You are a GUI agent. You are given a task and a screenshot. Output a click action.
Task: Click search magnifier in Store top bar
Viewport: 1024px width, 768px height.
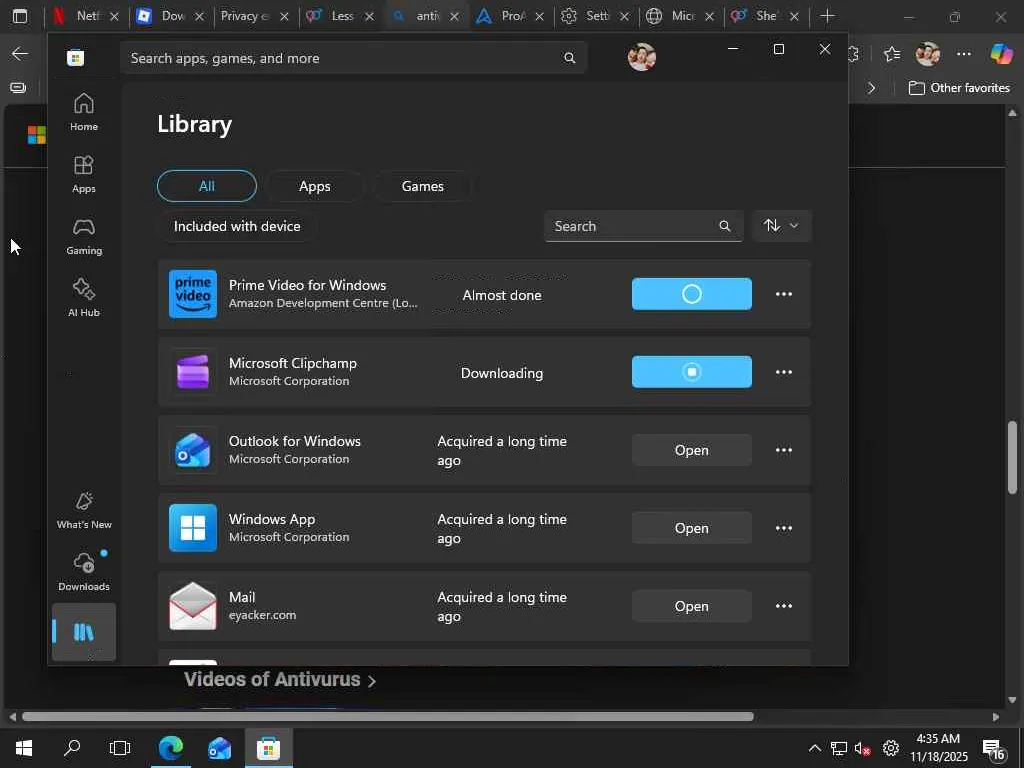click(569, 58)
